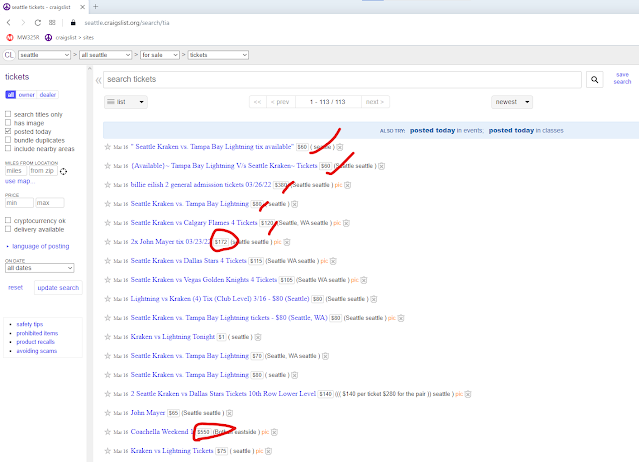Image resolution: width=639 pixels, height=462 pixels.
Task: Open language of posting link
Action: (x=41, y=246)
